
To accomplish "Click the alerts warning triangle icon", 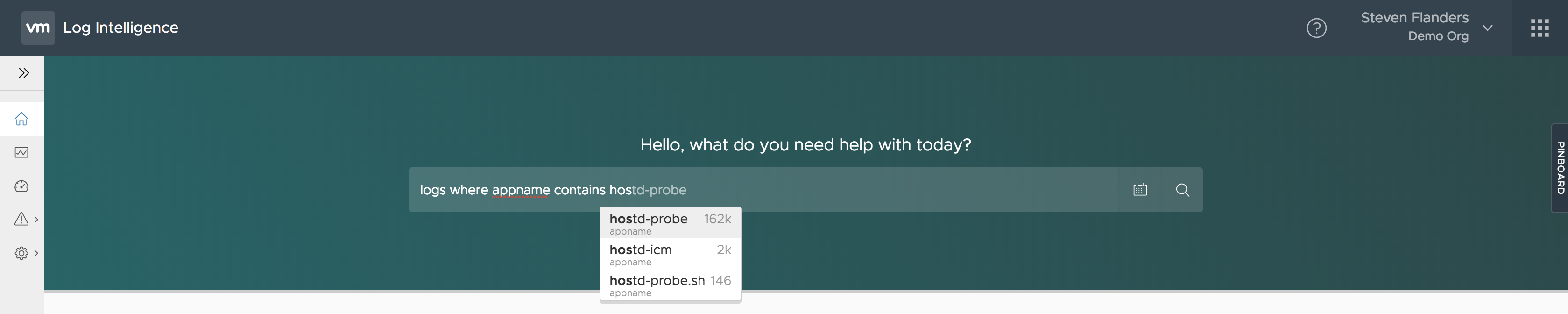I will pyautogui.click(x=21, y=219).
